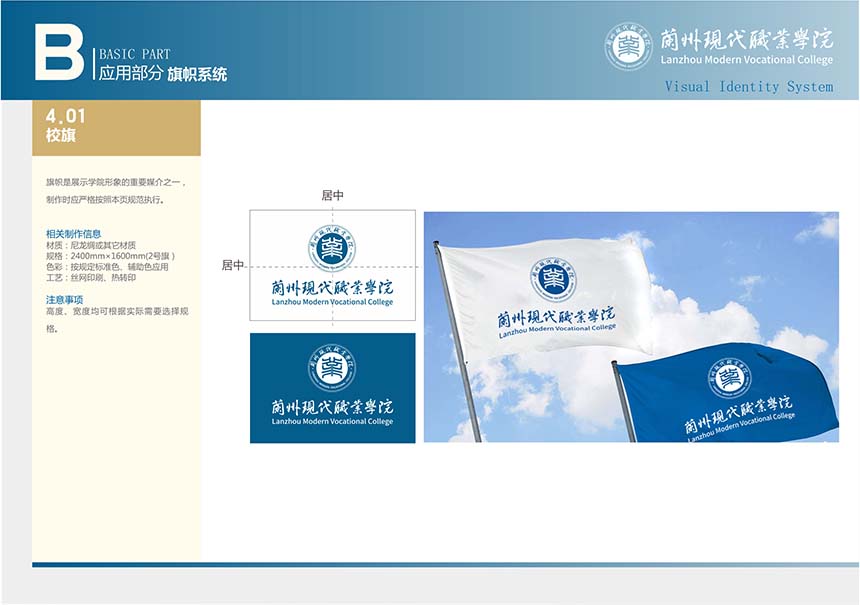This screenshot has width=860, height=605.
Task: Click the 校旗 section title
Action: 60,136
